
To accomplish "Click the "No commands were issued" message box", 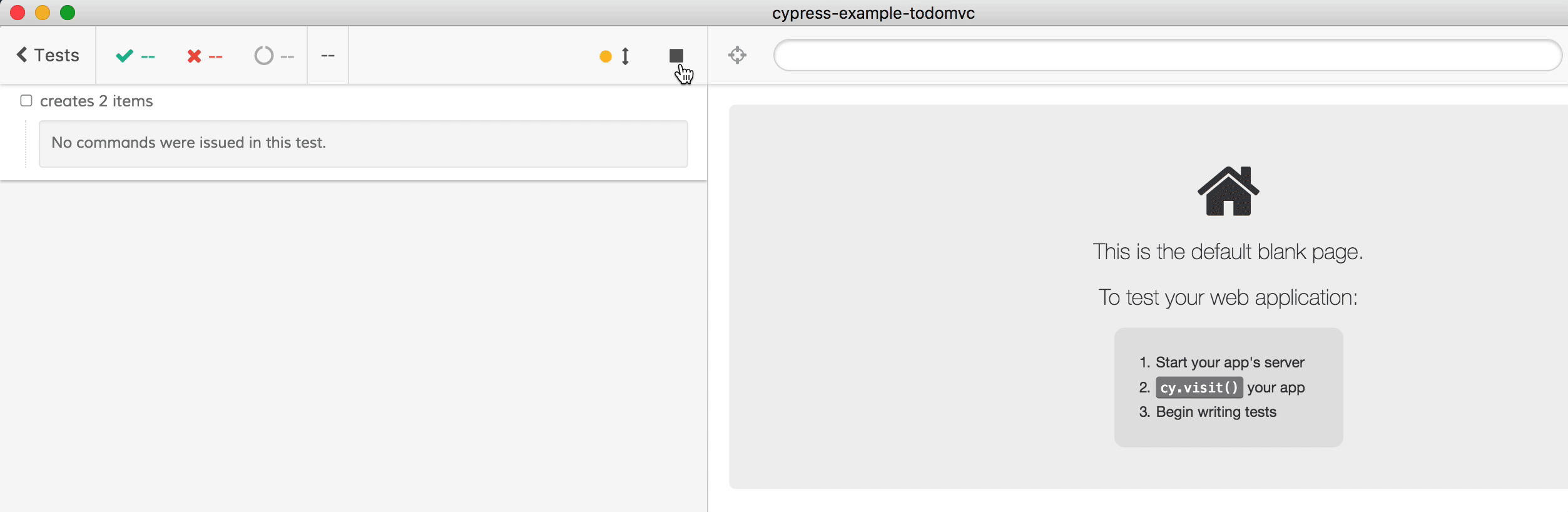I will (363, 143).
